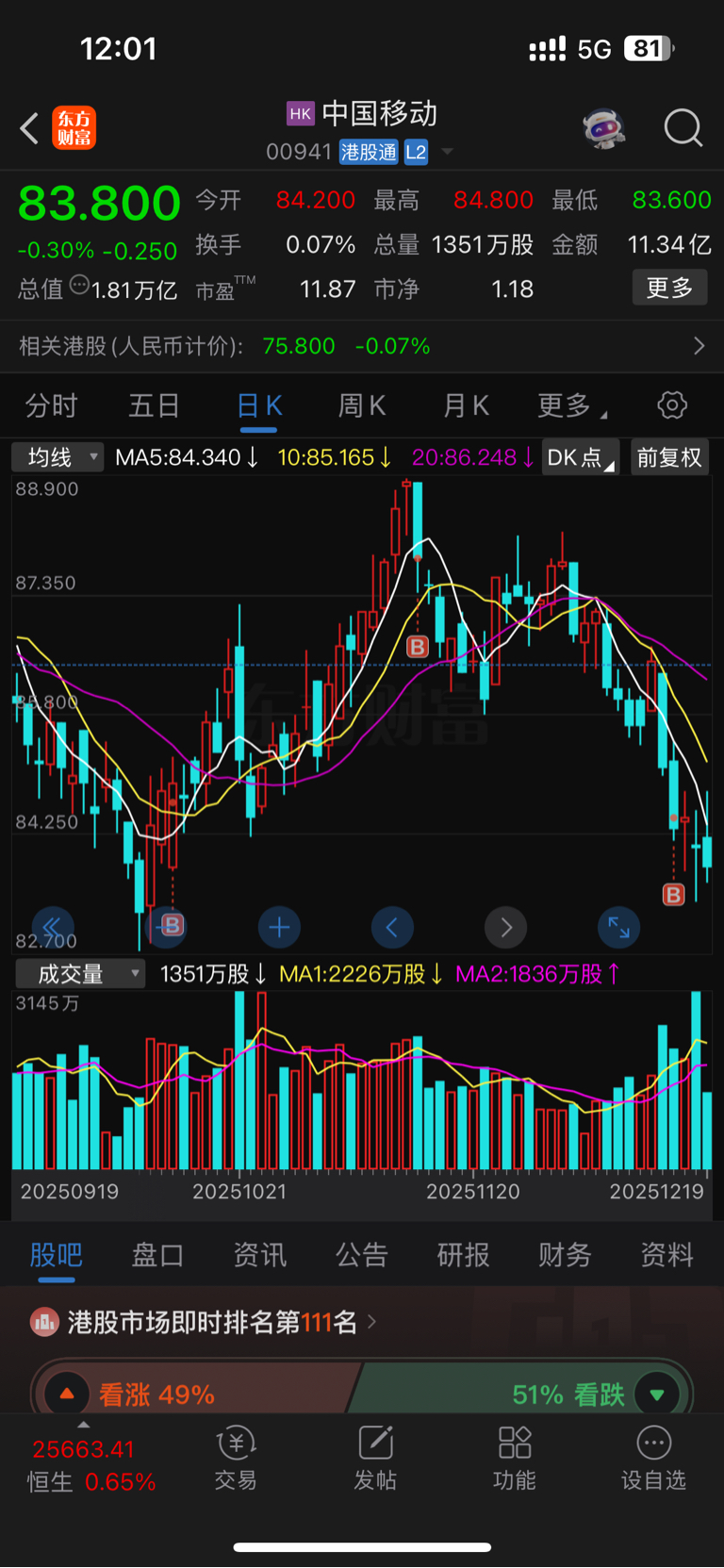The height and width of the screenshot is (1568, 724).
Task: Open ranking details chevron
Action: pyautogui.click(x=371, y=1323)
